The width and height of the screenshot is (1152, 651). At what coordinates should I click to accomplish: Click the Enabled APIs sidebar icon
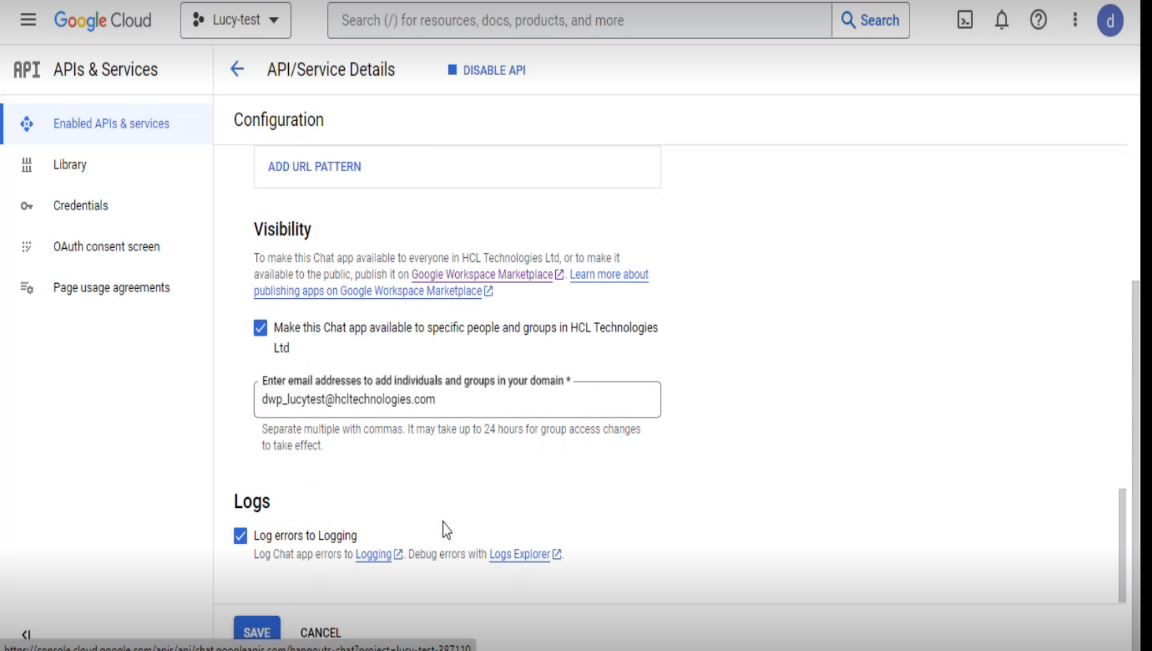(26, 123)
